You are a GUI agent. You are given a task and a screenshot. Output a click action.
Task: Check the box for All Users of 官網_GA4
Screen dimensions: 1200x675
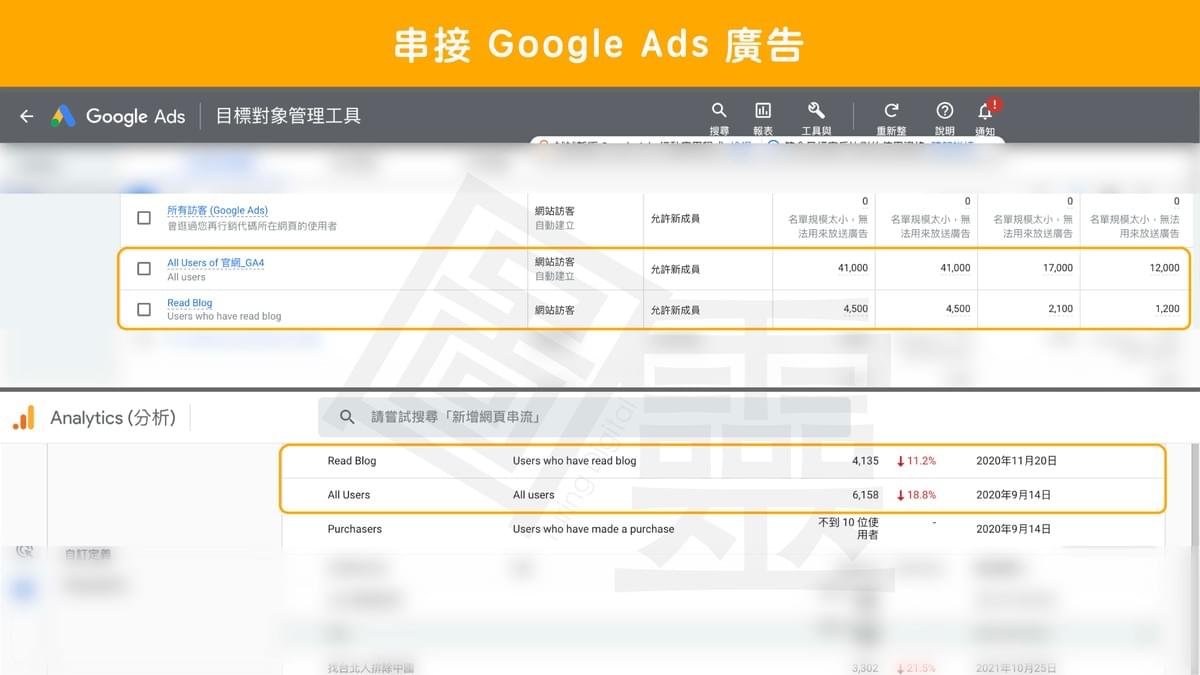[144, 269]
